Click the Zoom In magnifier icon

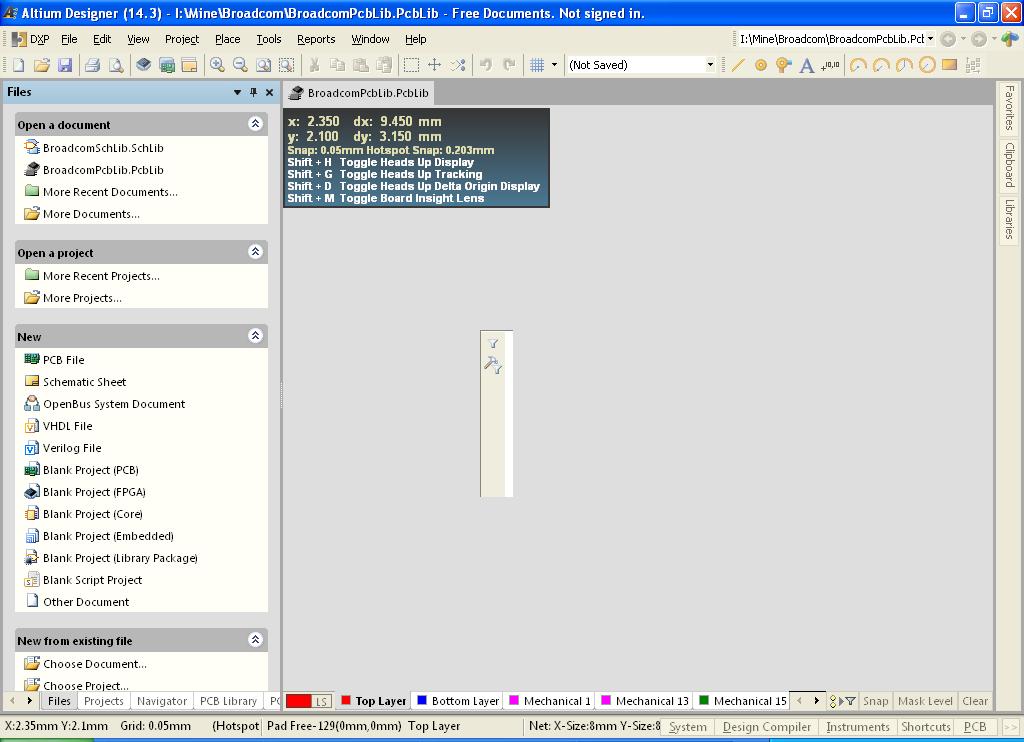click(217, 65)
